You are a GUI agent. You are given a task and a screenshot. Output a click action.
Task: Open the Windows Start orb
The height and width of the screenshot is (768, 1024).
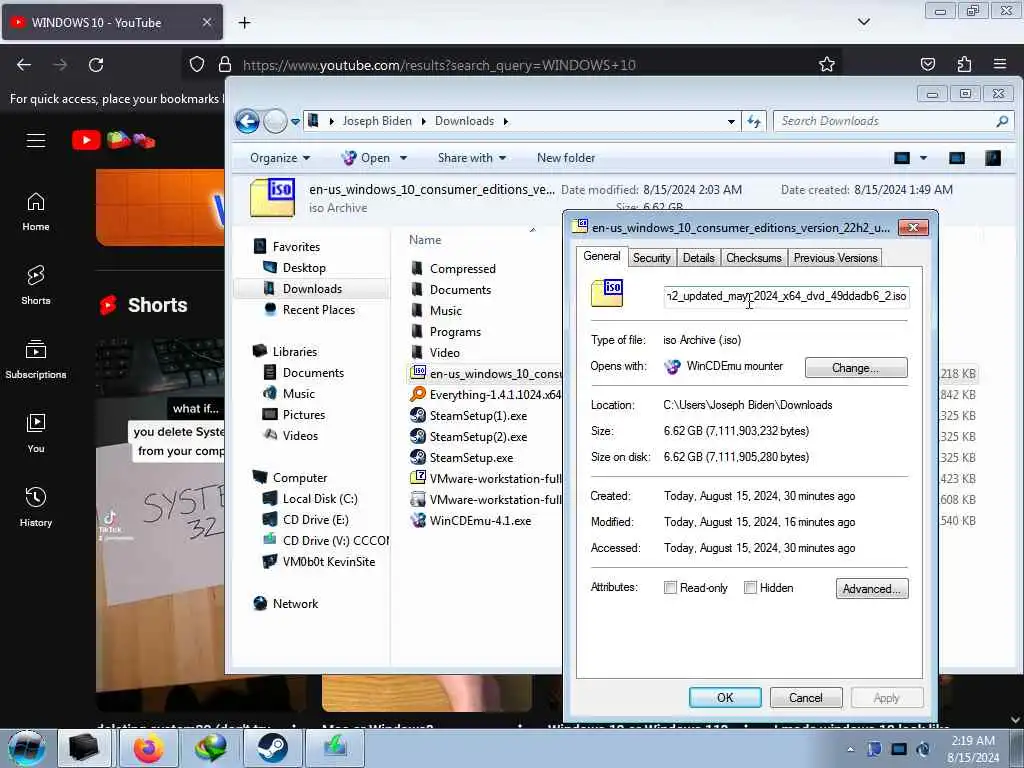coord(27,748)
